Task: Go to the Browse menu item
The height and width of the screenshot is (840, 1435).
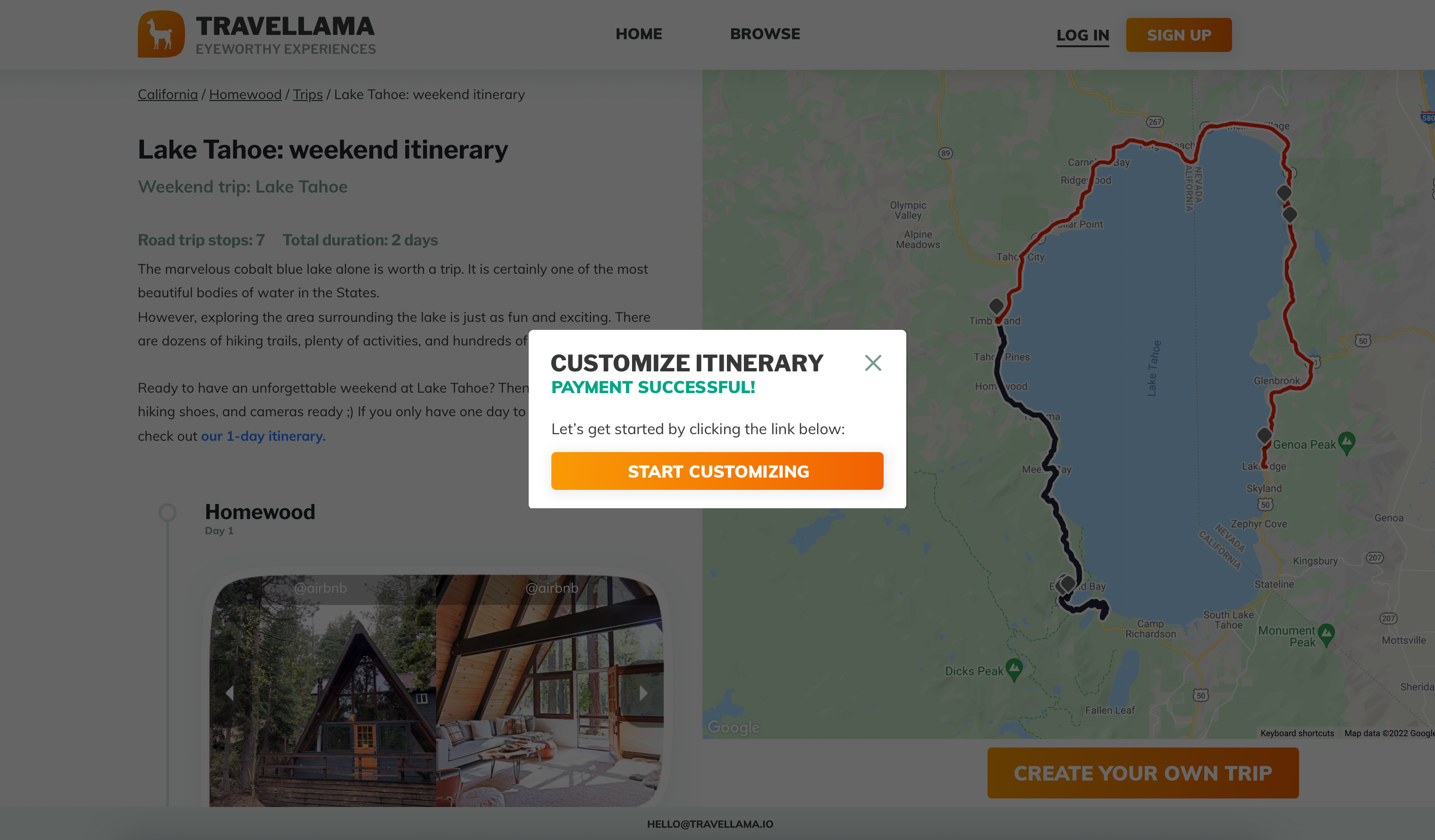Action: coord(765,34)
